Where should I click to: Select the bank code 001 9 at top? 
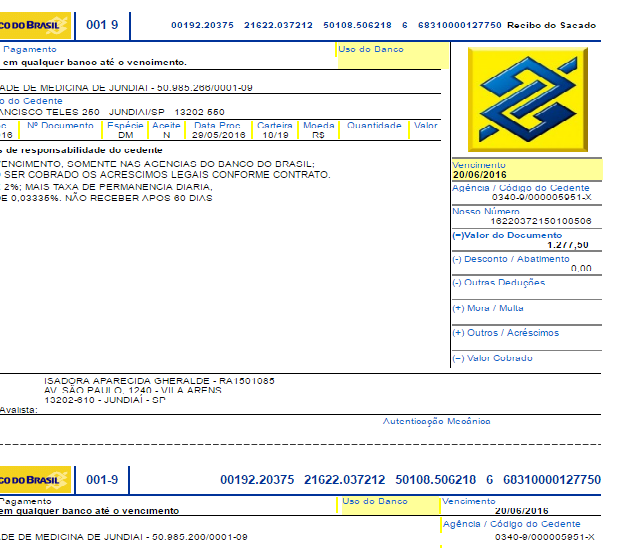click(x=102, y=24)
